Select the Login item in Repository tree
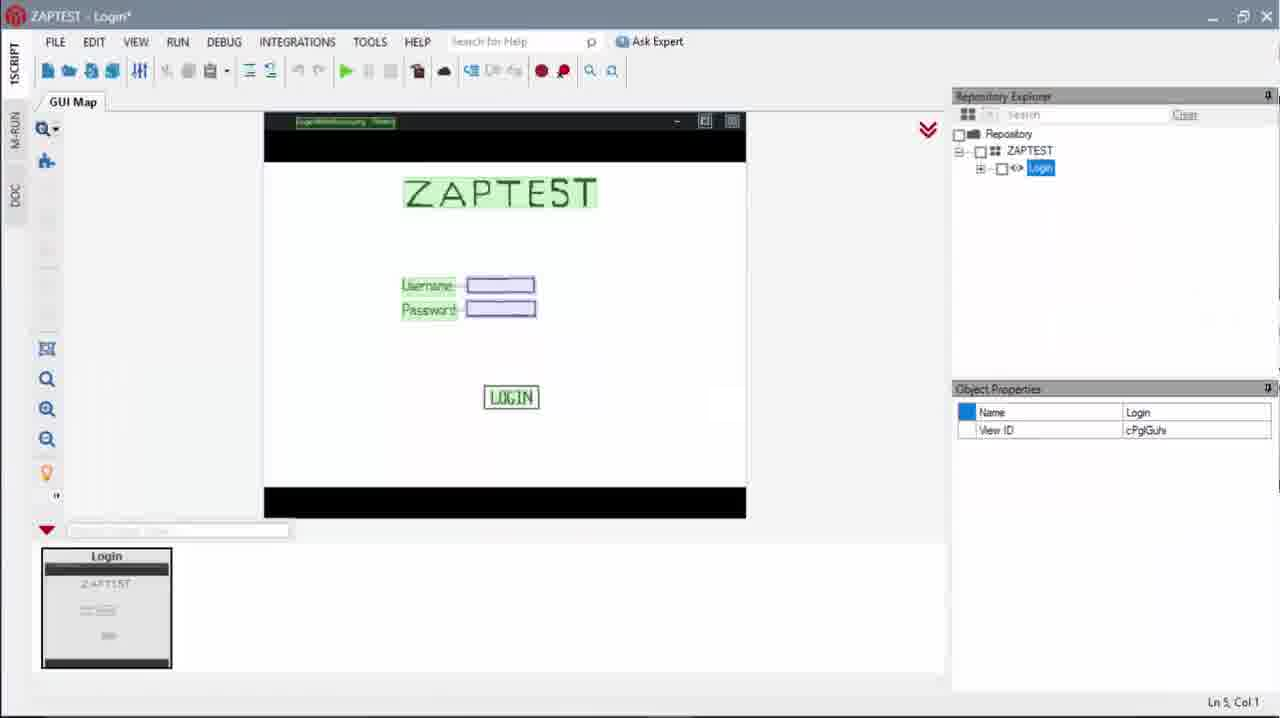 pyautogui.click(x=1040, y=168)
